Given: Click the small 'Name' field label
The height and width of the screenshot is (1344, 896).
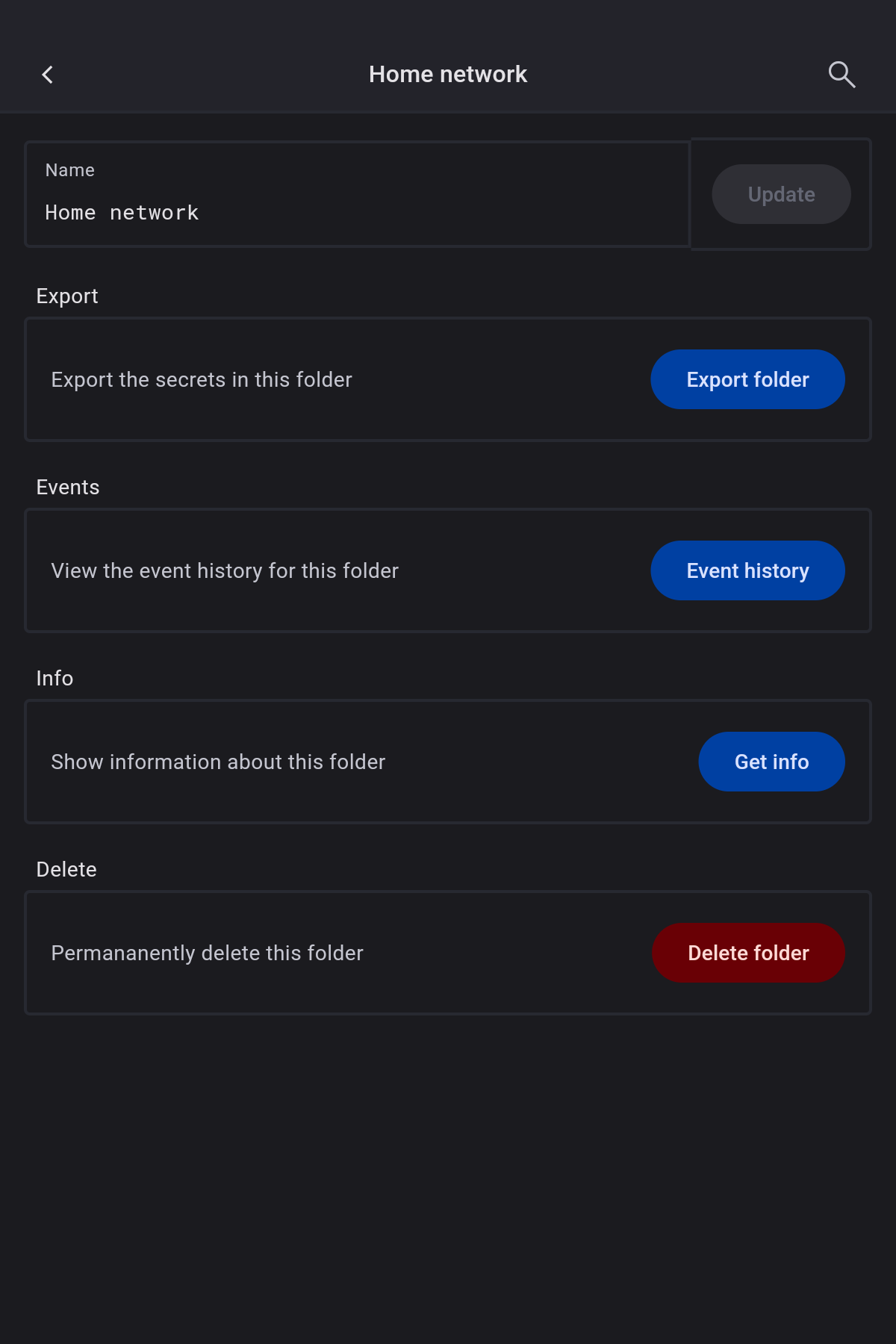Looking at the screenshot, I should click(70, 170).
